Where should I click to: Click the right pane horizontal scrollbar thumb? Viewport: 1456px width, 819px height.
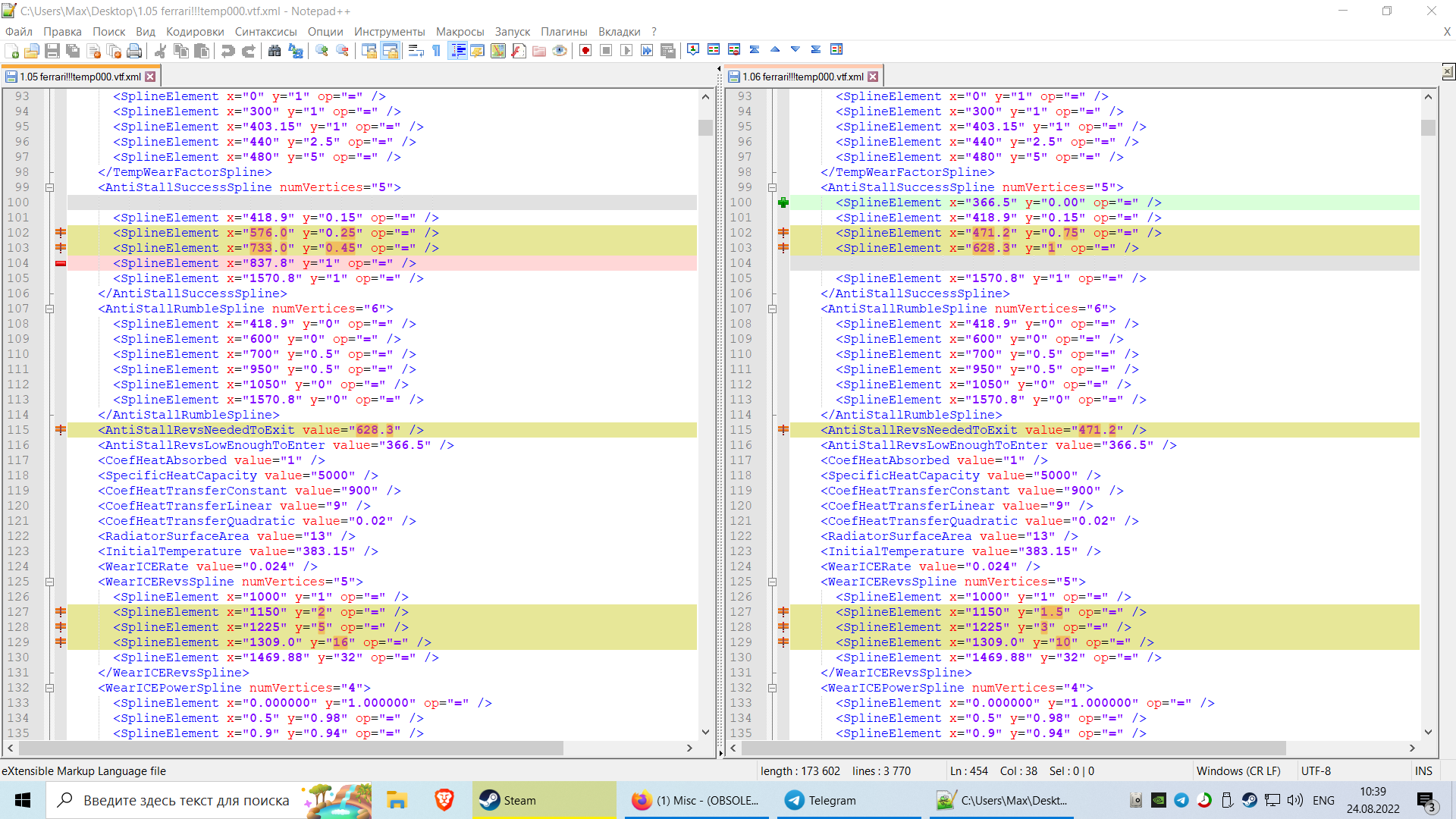[1014, 748]
